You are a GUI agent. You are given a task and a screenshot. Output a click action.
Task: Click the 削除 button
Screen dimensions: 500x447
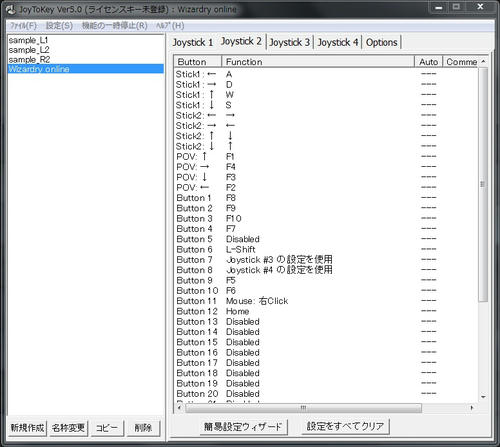click(x=143, y=428)
